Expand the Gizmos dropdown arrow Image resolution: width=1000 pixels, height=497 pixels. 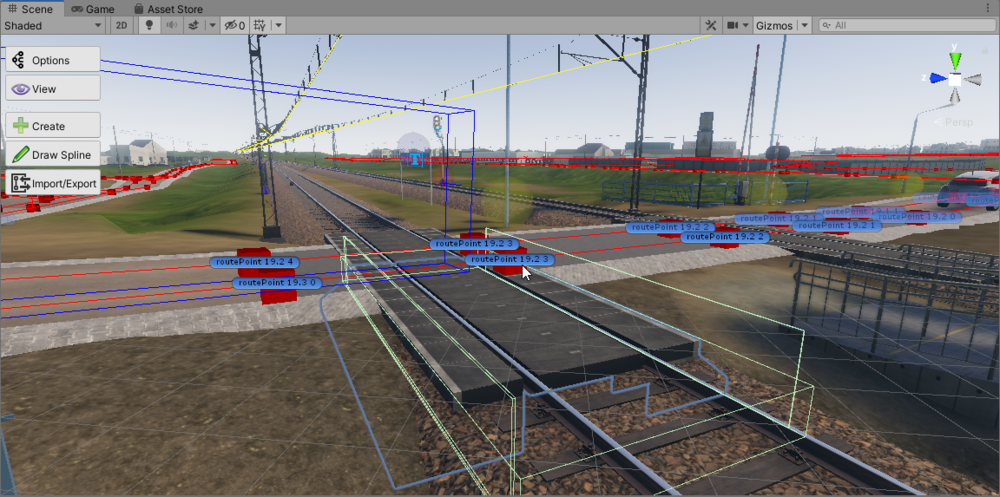[804, 26]
